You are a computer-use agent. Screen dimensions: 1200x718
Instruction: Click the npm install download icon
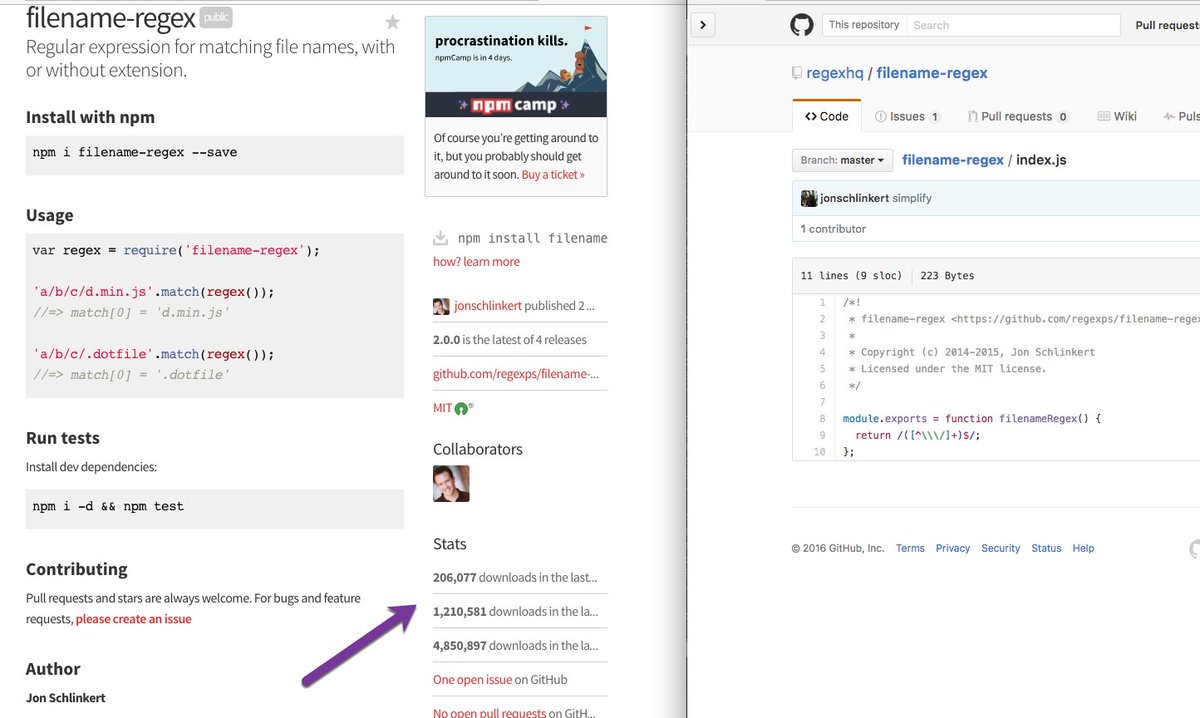point(440,238)
